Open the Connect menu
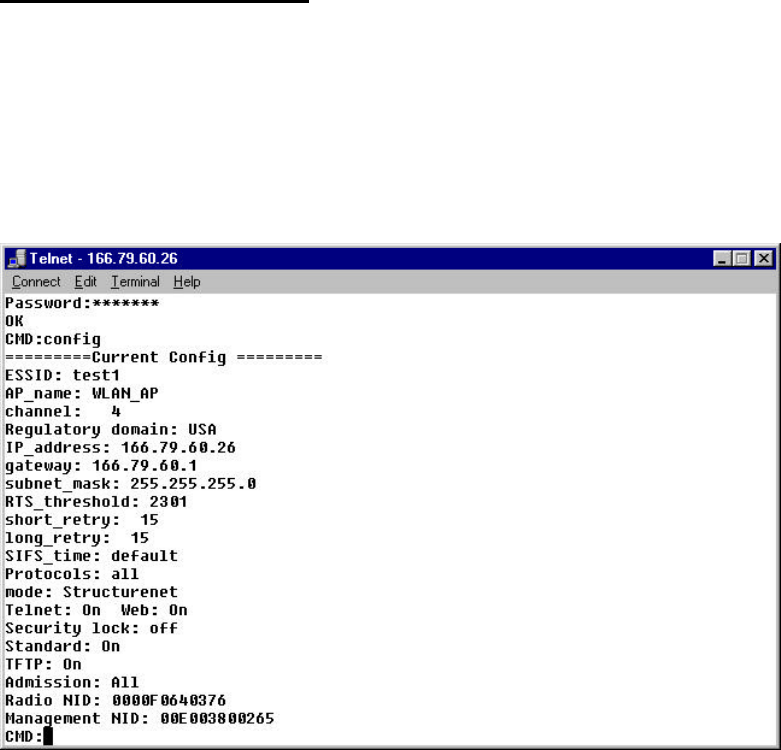Image resolution: width=781 pixels, height=750 pixels. pyautogui.click(x=36, y=282)
